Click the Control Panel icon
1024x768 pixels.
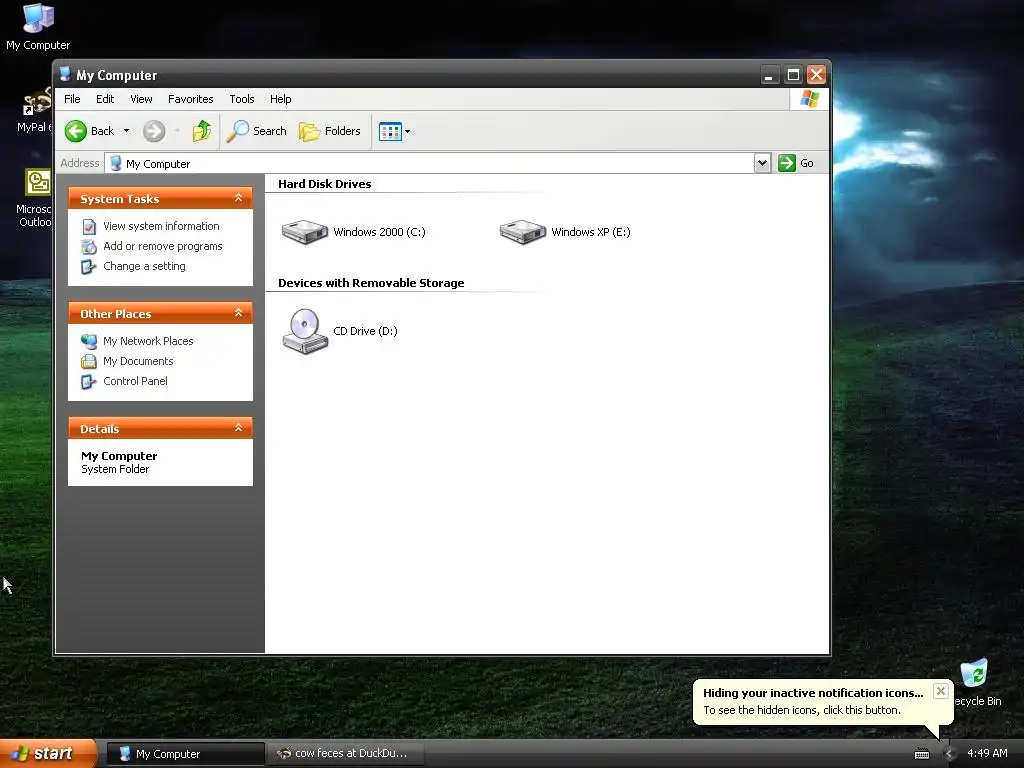tap(89, 382)
